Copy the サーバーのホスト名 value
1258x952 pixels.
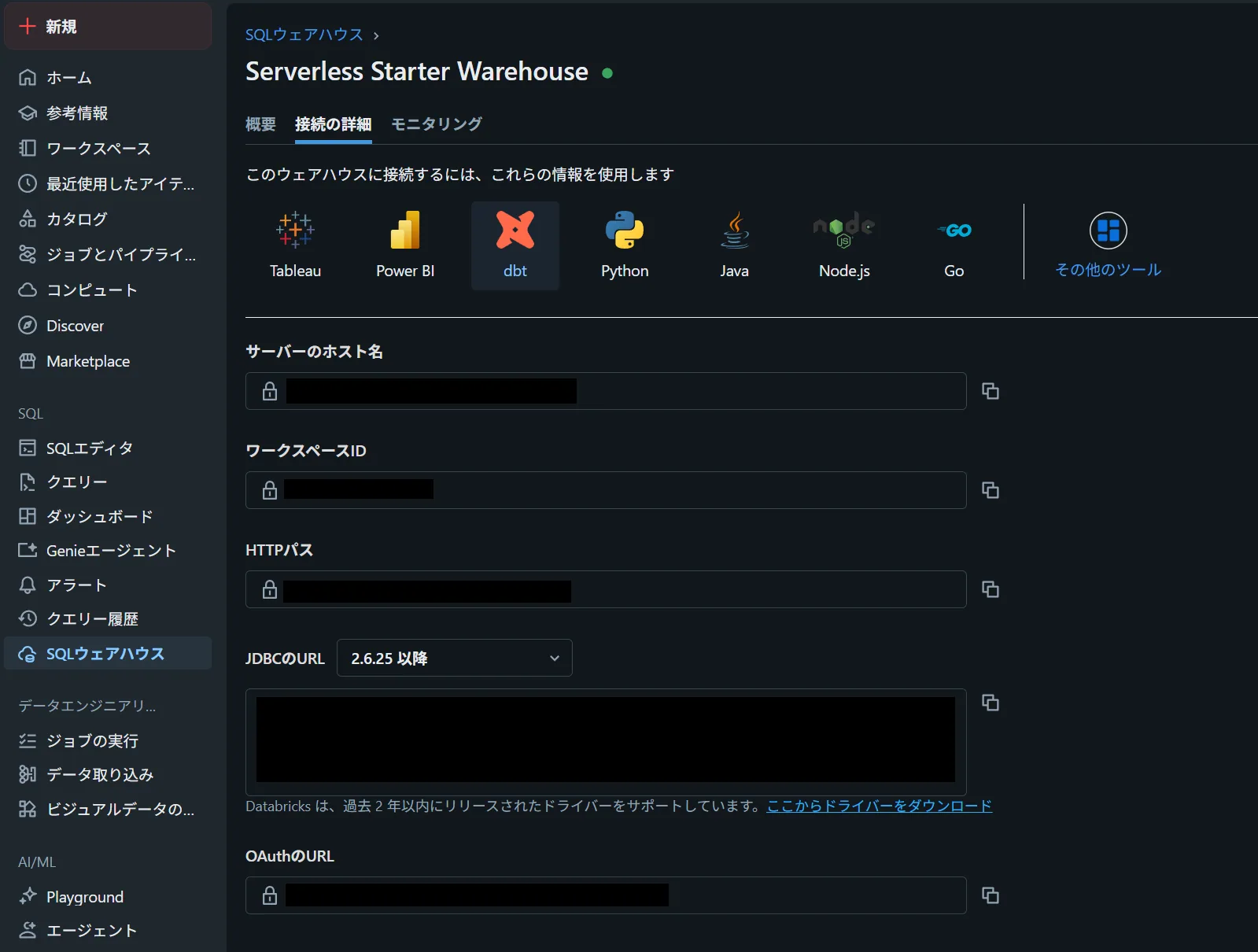(991, 391)
